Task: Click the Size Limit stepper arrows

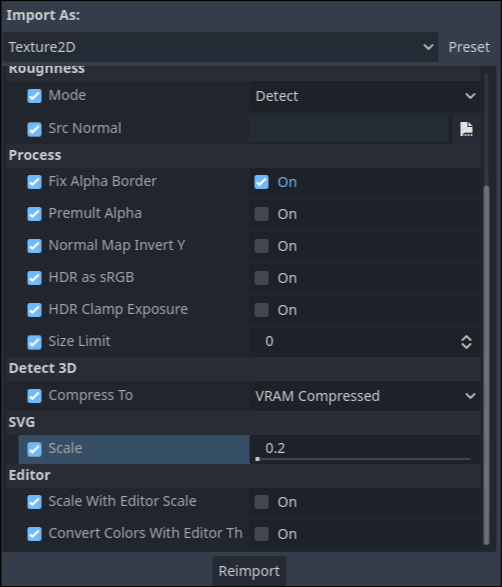Action: point(466,342)
